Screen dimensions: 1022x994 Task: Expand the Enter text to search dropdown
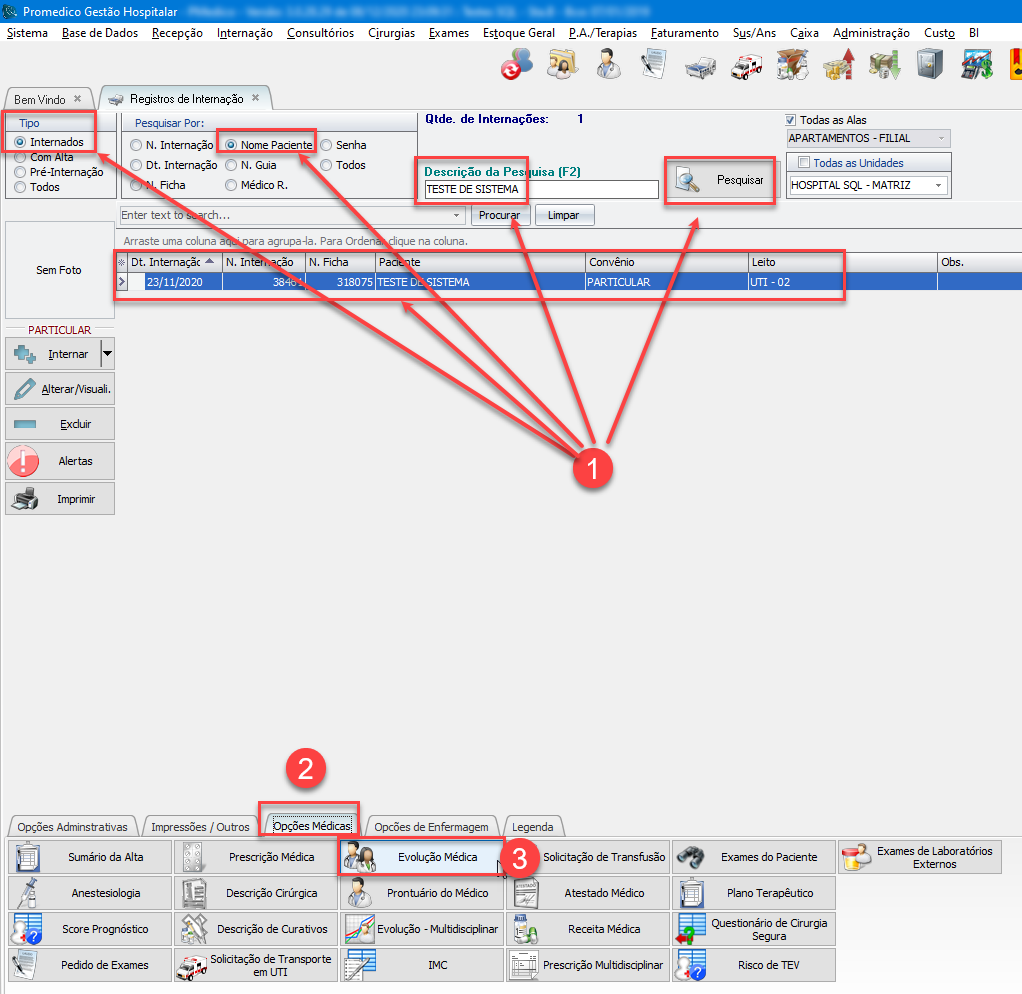[457, 215]
